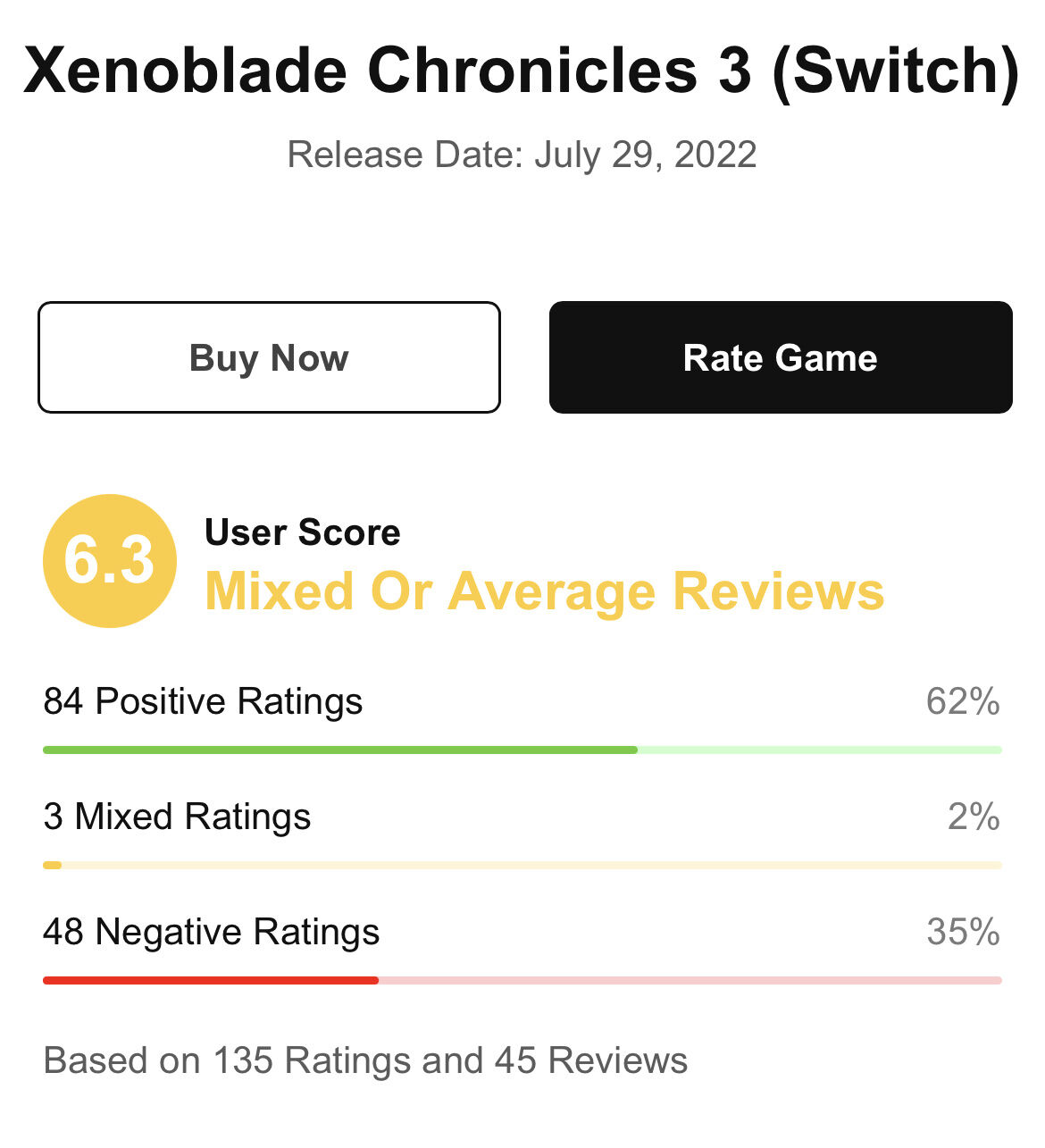Click the Buy Now button
Screen dimensions: 1045x1148
coord(269,357)
